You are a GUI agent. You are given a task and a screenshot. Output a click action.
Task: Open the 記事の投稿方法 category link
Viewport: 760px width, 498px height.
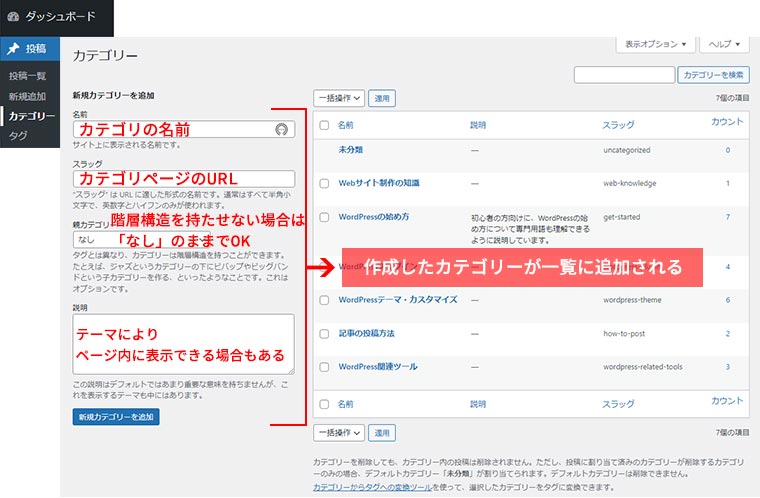366,333
